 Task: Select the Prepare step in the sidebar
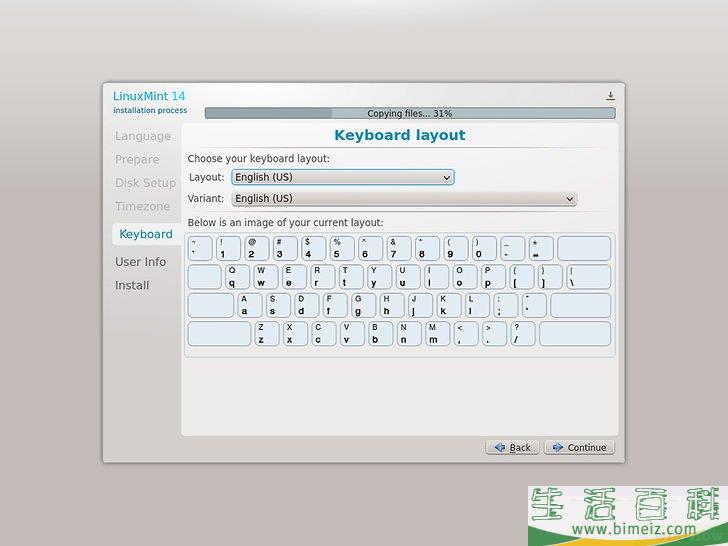tap(137, 159)
